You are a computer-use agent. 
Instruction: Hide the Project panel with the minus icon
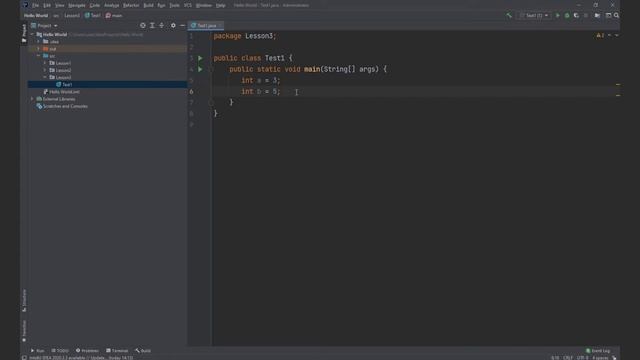(182, 25)
